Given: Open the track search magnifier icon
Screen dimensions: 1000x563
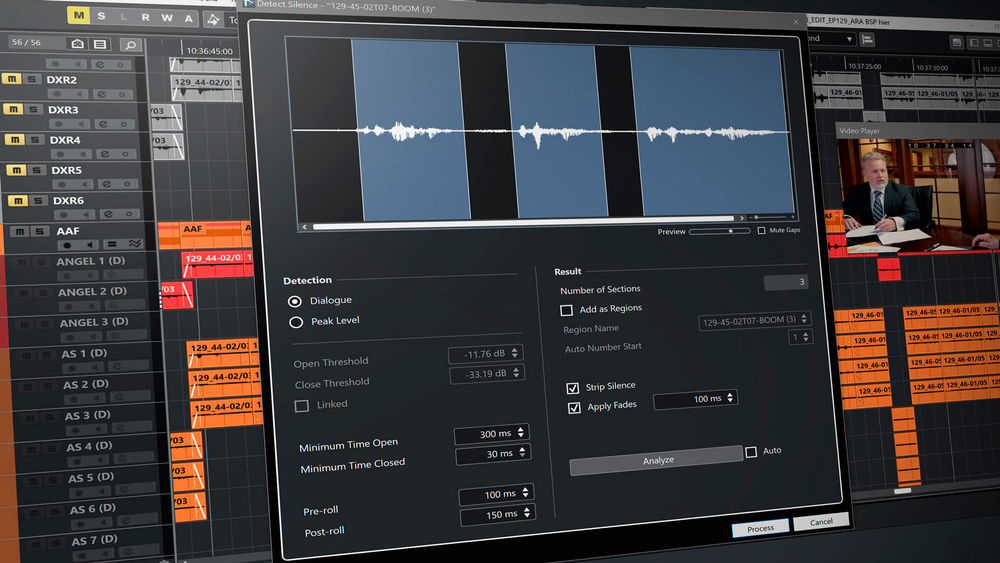Looking at the screenshot, I should pyautogui.click(x=129, y=44).
